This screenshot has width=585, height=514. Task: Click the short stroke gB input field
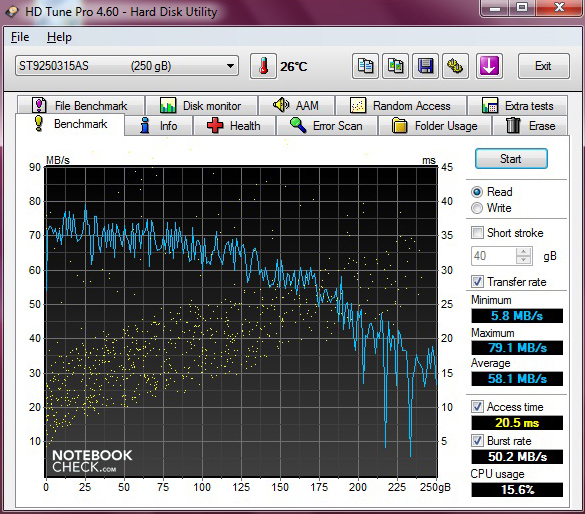pyautogui.click(x=494, y=256)
